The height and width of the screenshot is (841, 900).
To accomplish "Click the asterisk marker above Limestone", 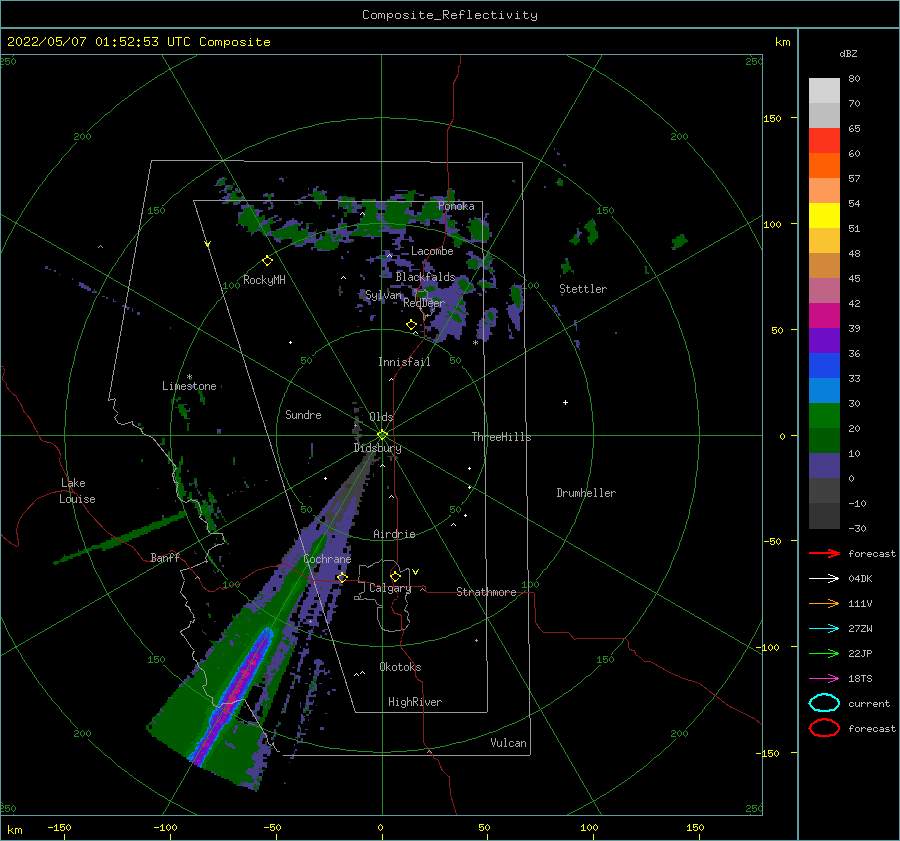I will click(x=189, y=377).
